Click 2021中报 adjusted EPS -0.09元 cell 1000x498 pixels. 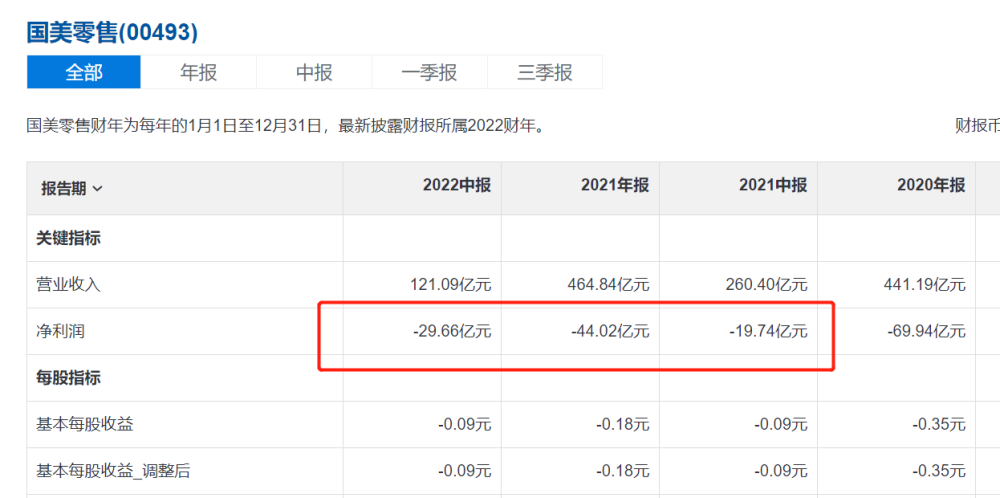point(781,471)
